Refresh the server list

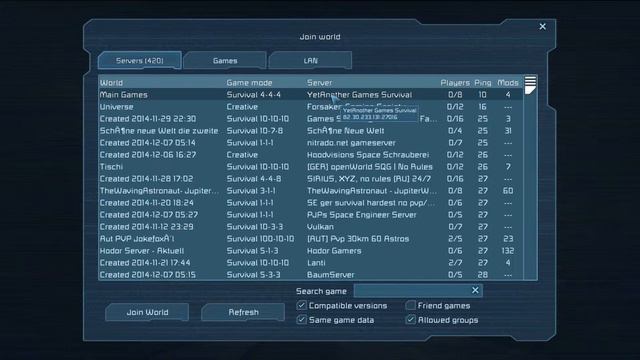243,312
